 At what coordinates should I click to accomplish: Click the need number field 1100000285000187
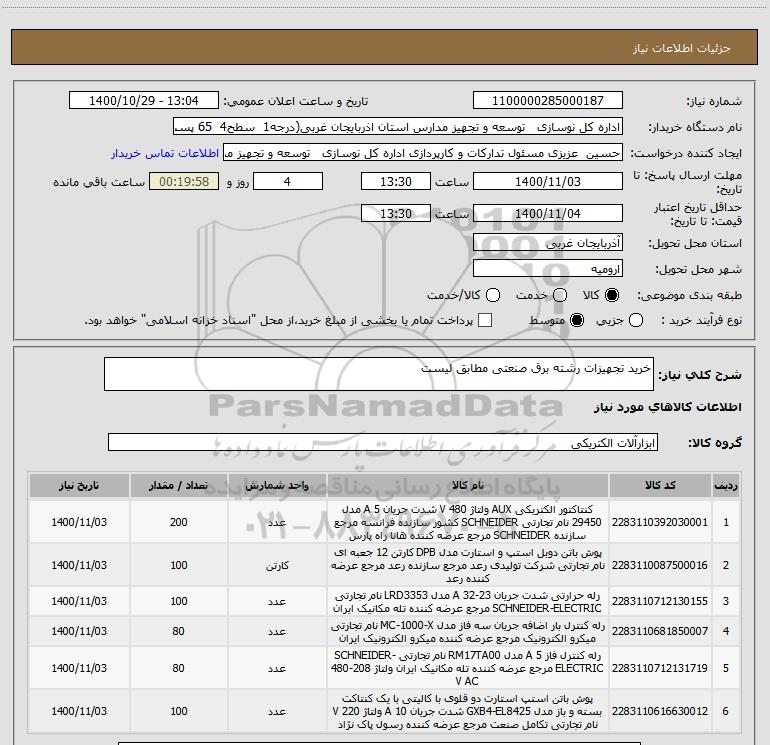[x=548, y=101]
